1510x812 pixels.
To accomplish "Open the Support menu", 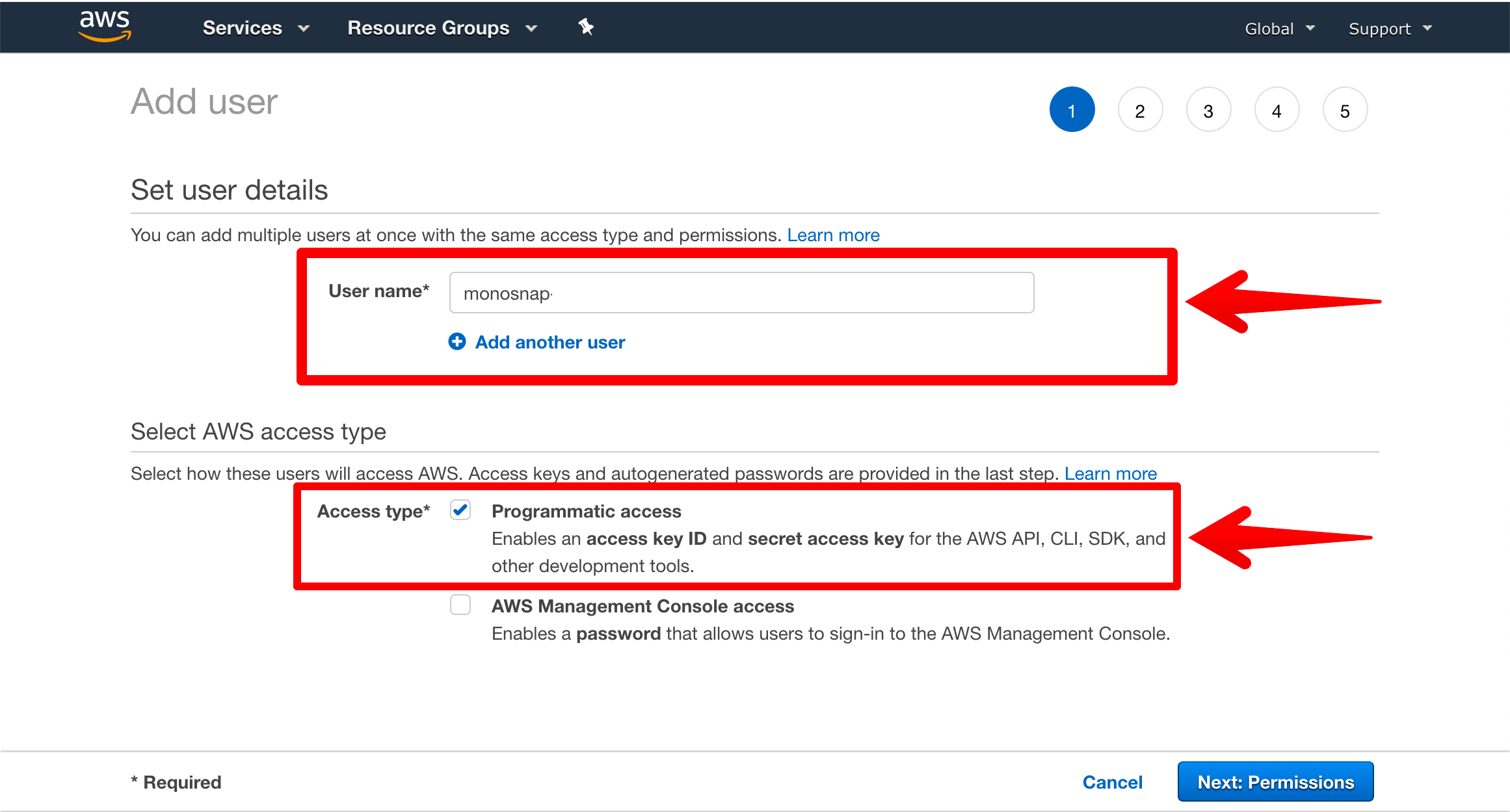I will pos(1390,29).
